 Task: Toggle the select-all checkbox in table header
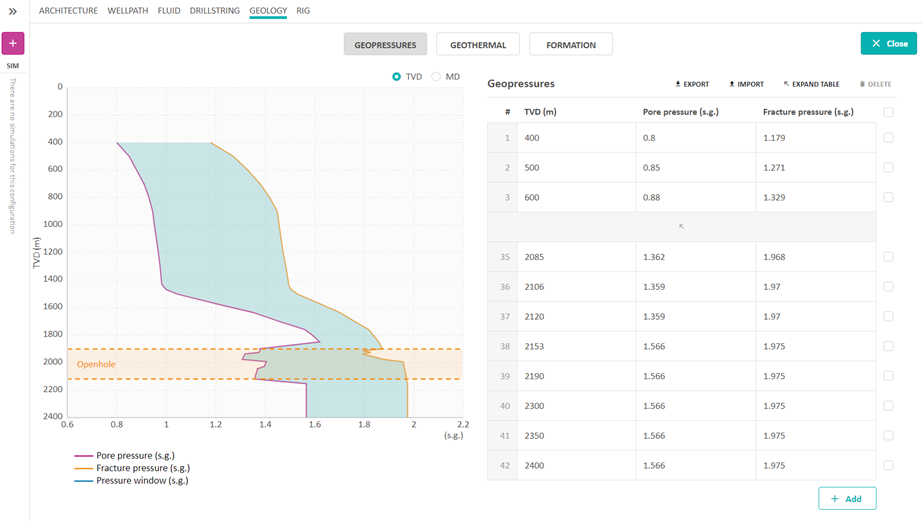point(888,112)
